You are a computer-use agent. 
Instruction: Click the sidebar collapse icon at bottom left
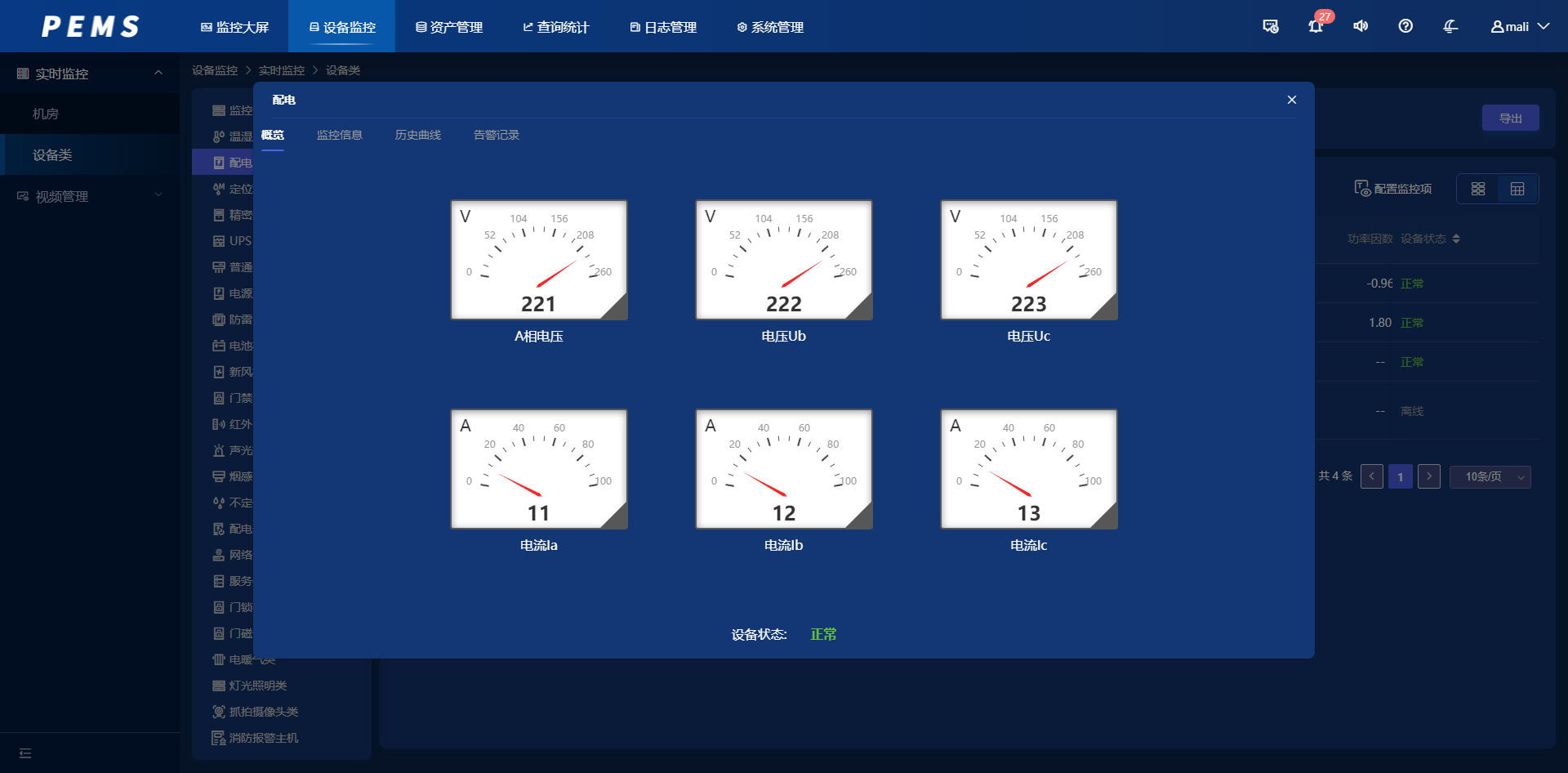(x=25, y=753)
